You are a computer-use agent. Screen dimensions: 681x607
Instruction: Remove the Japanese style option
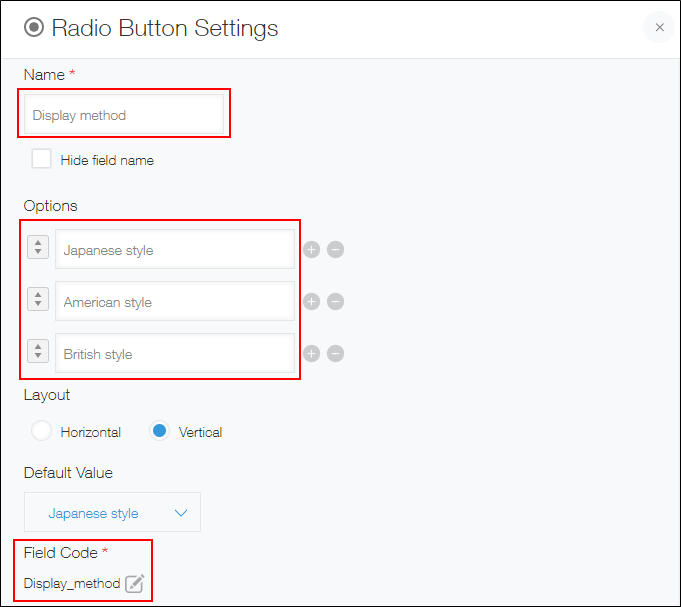336,249
